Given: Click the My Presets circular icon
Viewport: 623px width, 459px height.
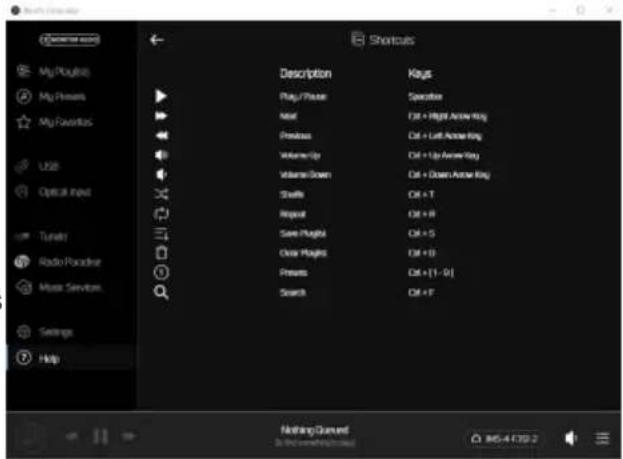Looking at the screenshot, I should [23, 97].
